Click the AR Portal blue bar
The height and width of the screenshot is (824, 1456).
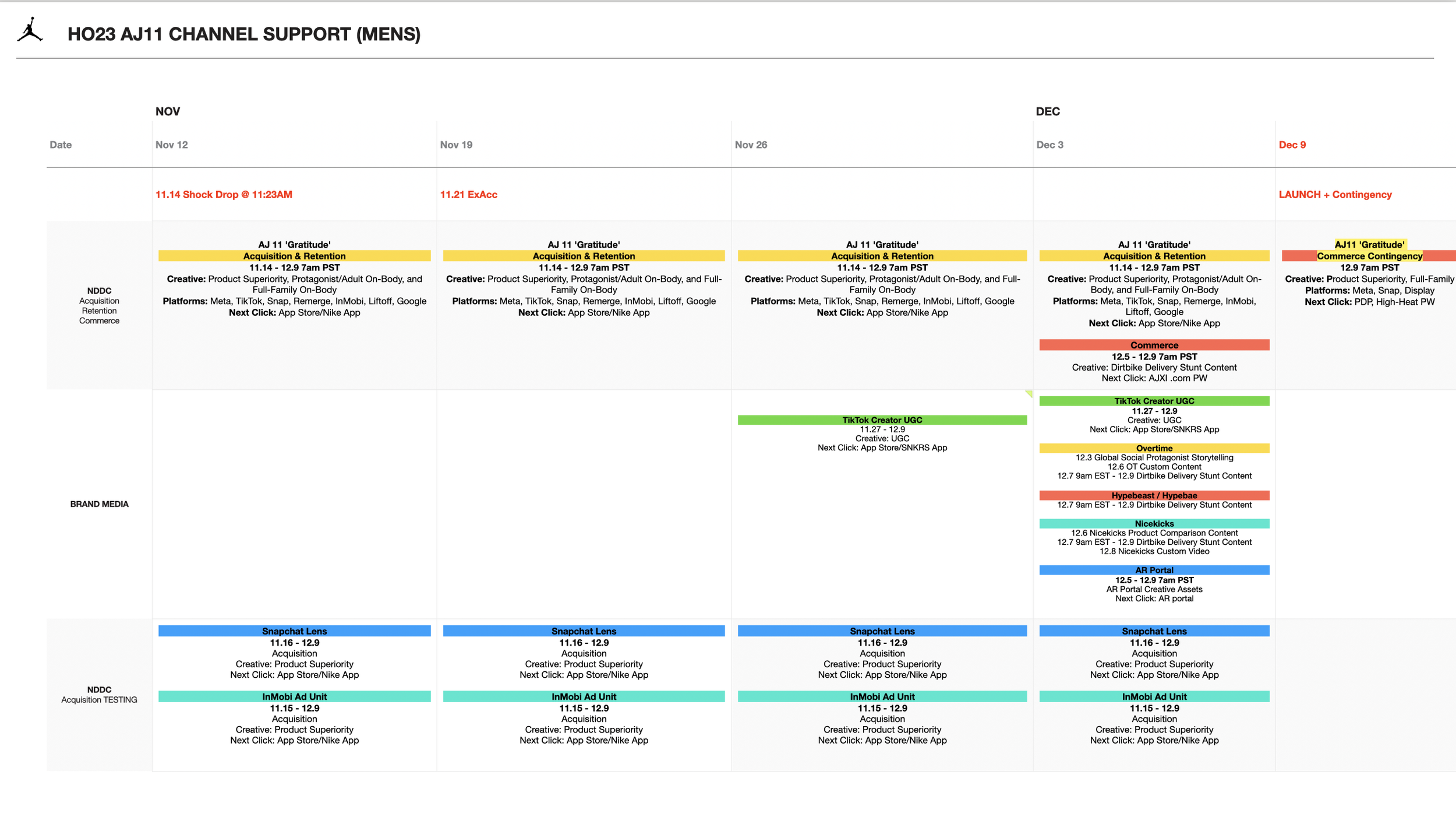[1154, 570]
